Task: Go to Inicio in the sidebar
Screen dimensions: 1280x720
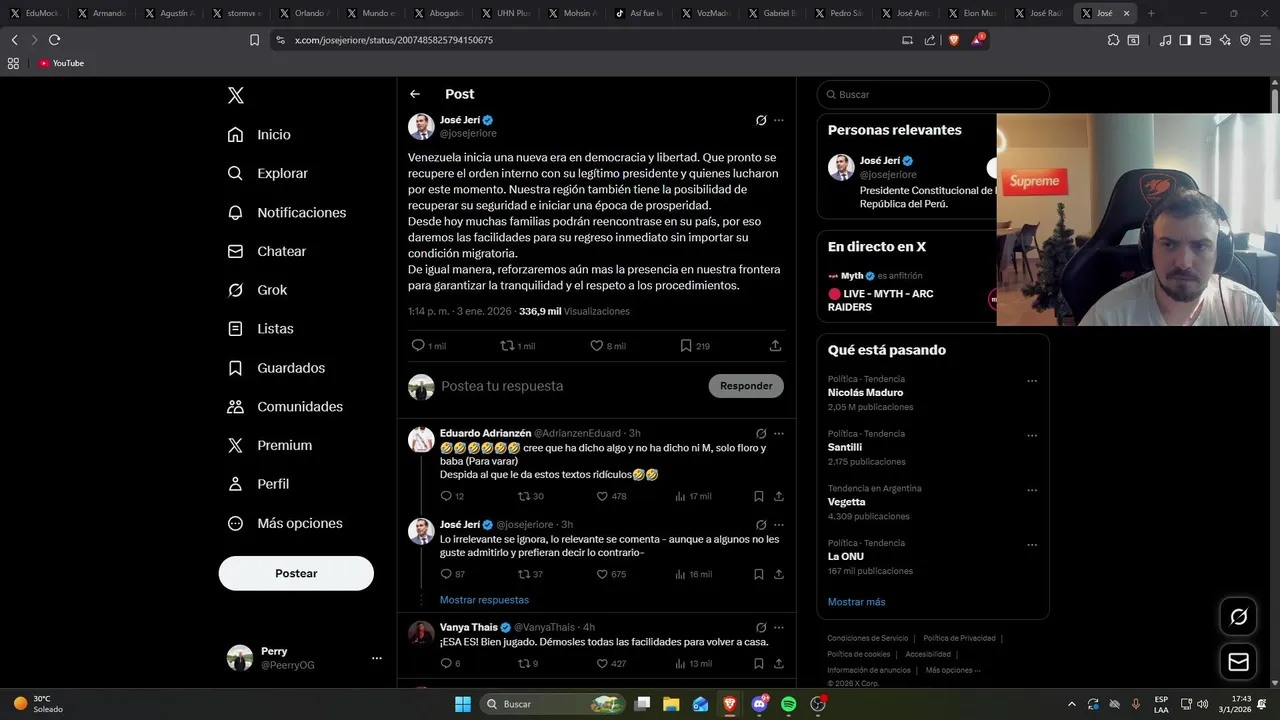Action: pyautogui.click(x=260, y=134)
